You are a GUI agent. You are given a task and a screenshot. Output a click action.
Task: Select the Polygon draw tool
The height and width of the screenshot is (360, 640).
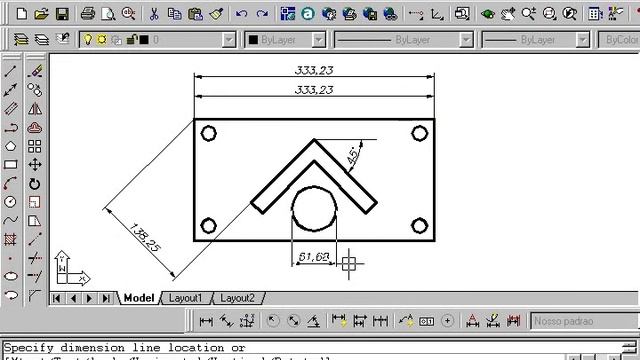tap(11, 146)
